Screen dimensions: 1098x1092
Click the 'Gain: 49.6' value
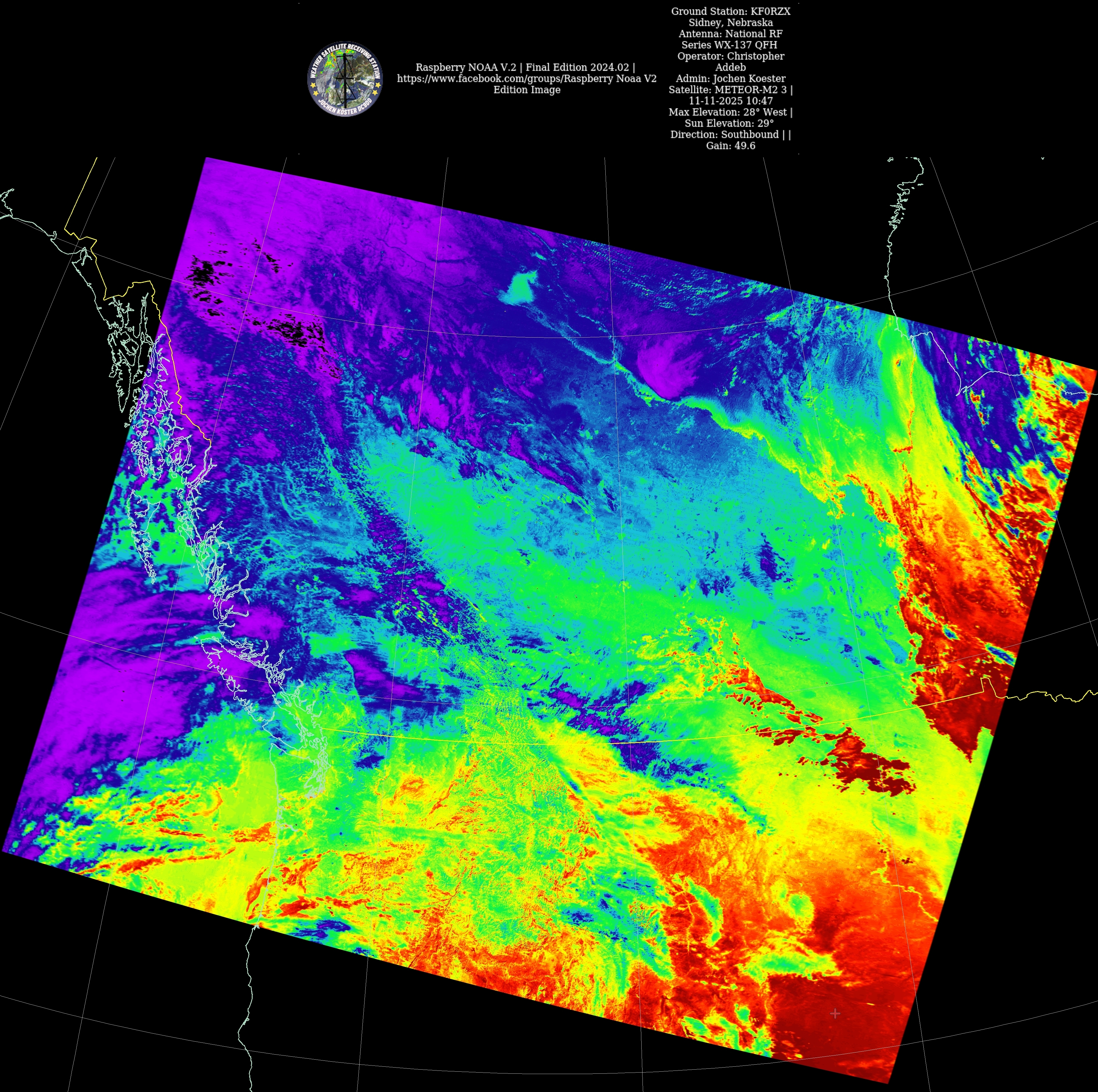click(x=730, y=146)
